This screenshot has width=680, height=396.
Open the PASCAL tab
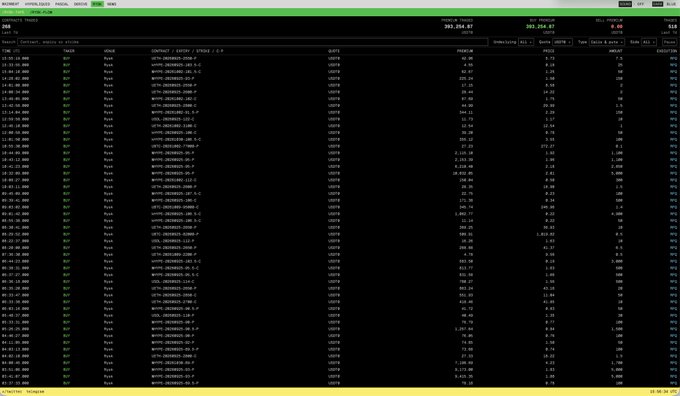62,4
